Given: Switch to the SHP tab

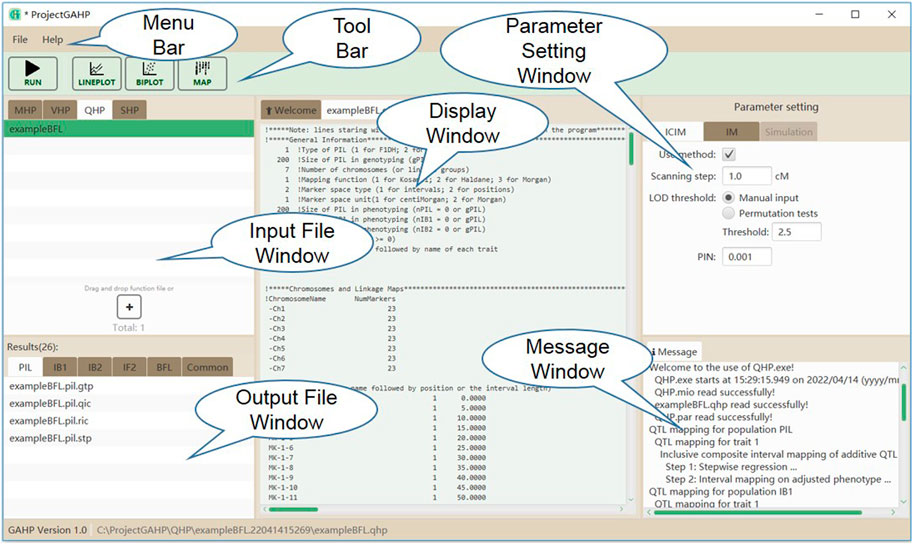Looking at the screenshot, I should pyautogui.click(x=129, y=110).
